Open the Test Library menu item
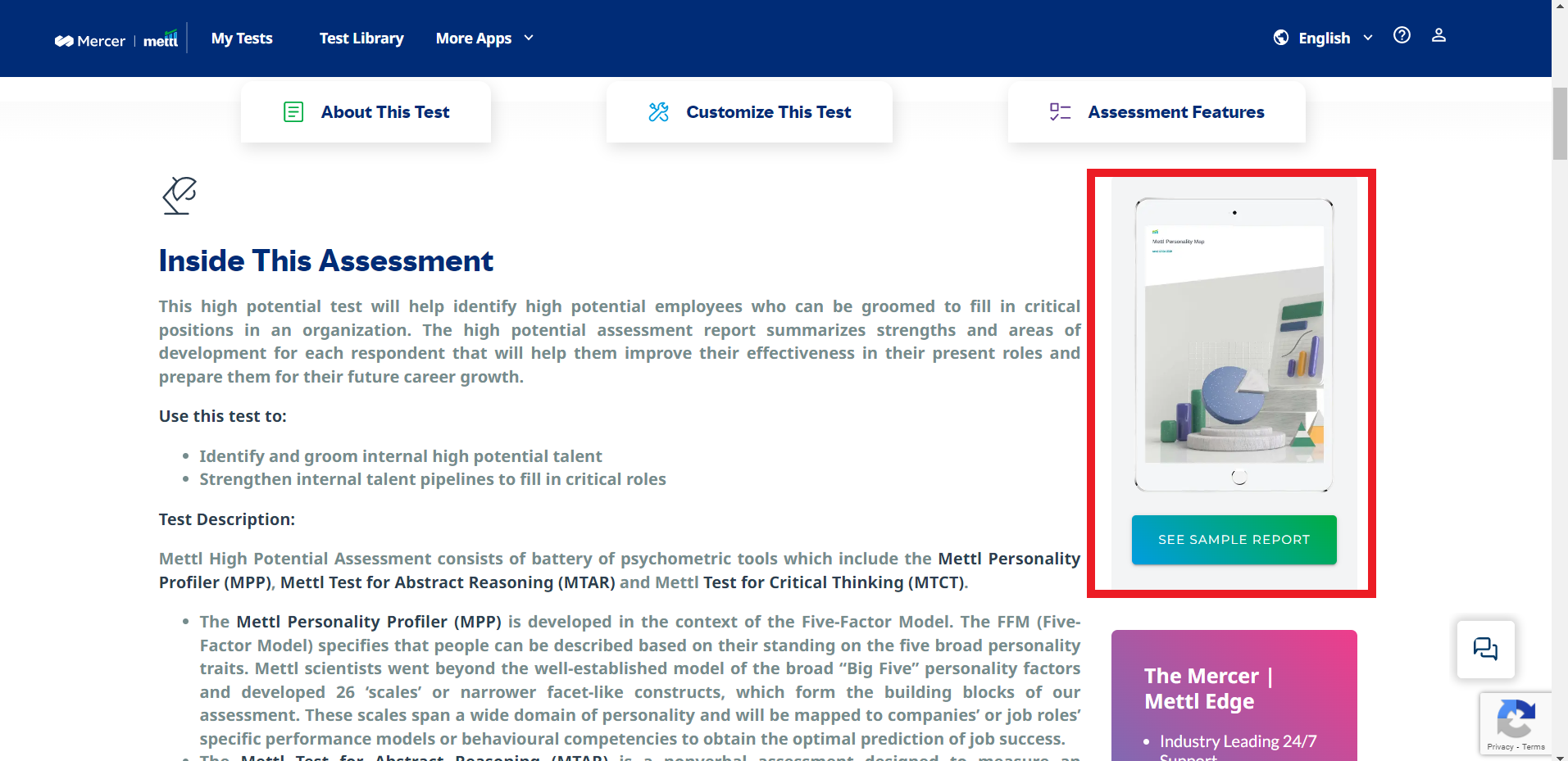The image size is (1568, 761). click(361, 39)
